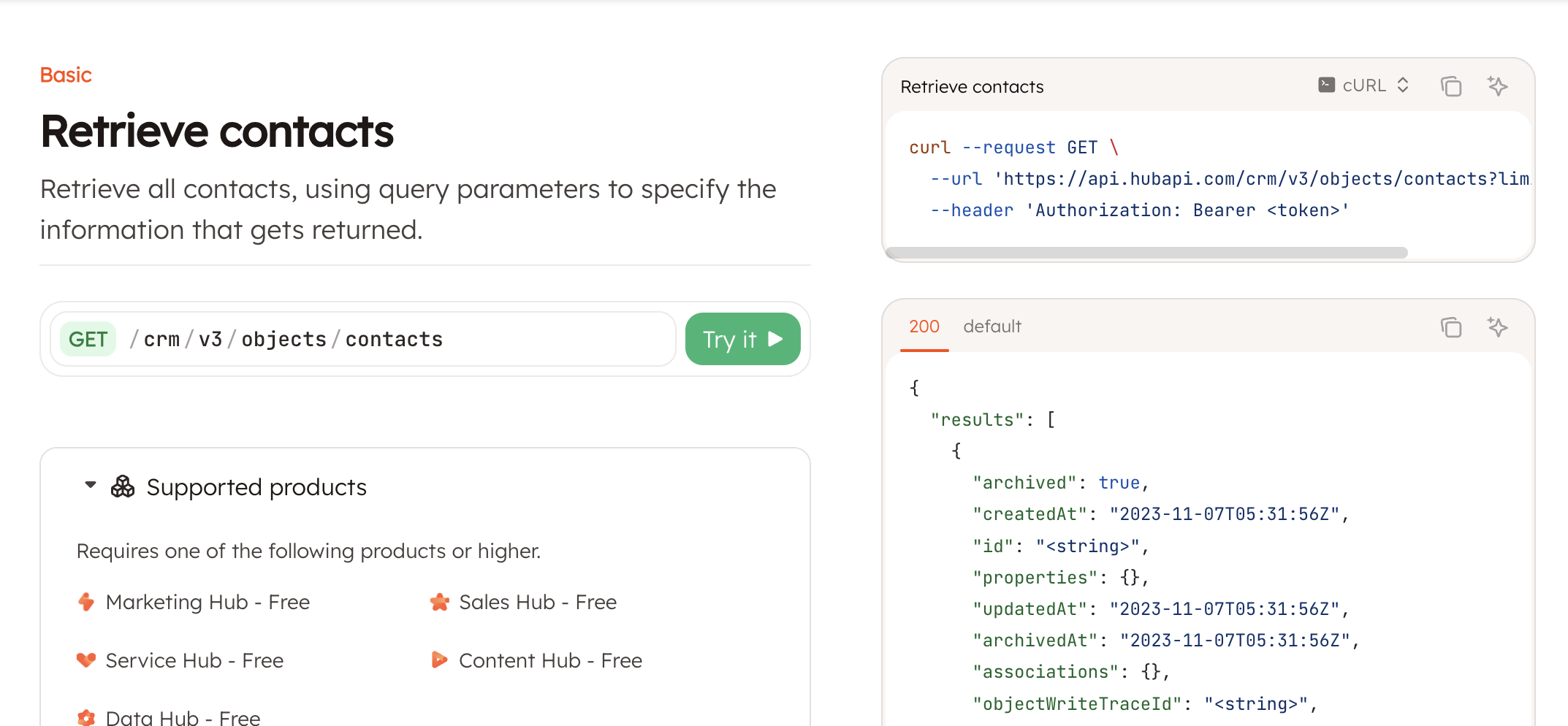Click the Supported products cube icon
Viewport: 1568px width, 726px height.
coord(124,486)
